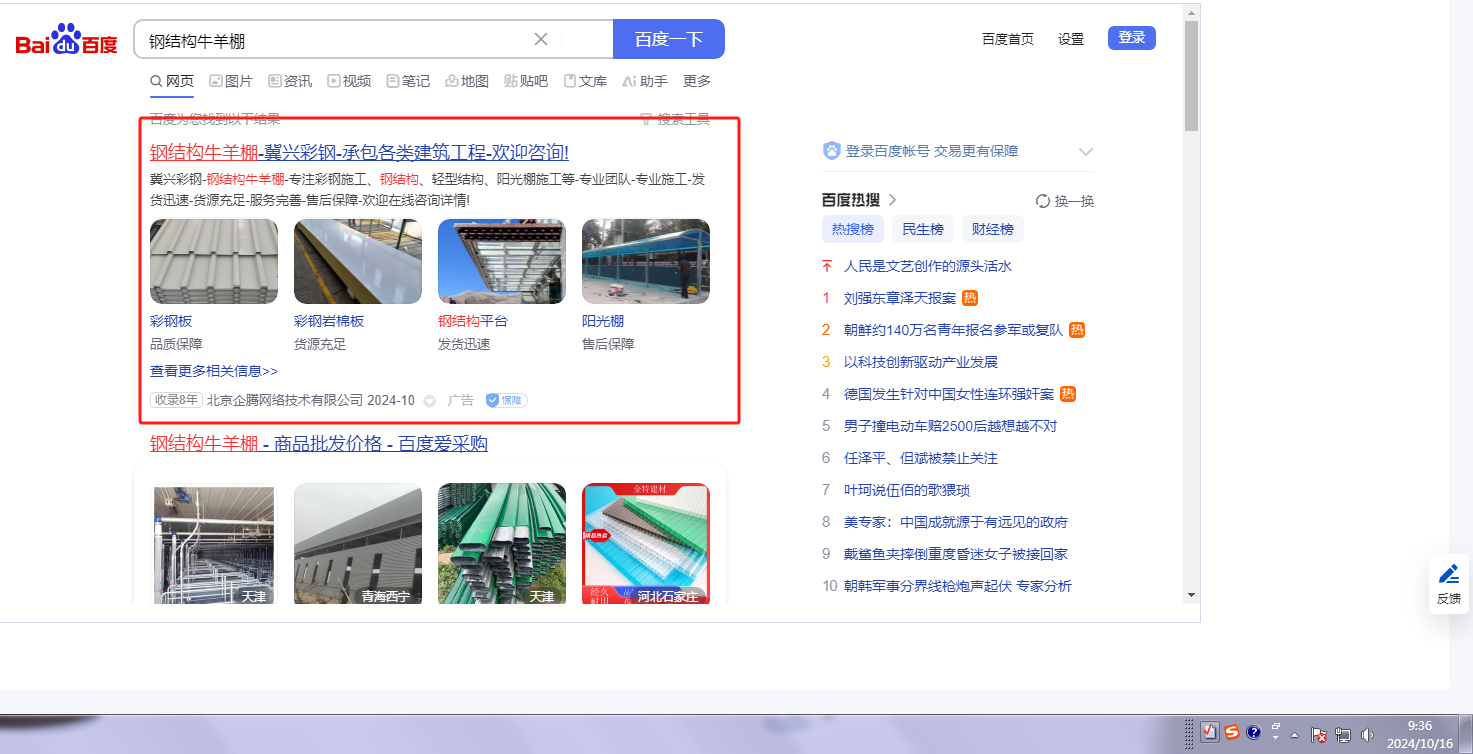The height and width of the screenshot is (754, 1473).
Task: Open 查看更多相关信息>> link
Action: (x=214, y=371)
